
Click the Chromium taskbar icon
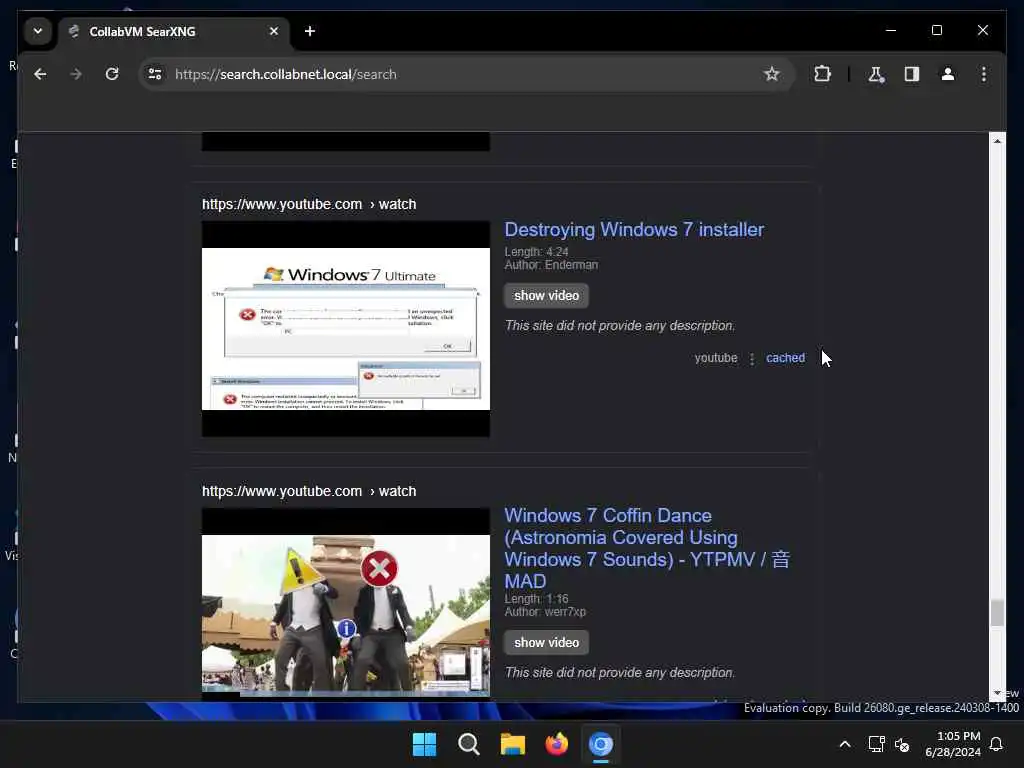[x=601, y=744]
